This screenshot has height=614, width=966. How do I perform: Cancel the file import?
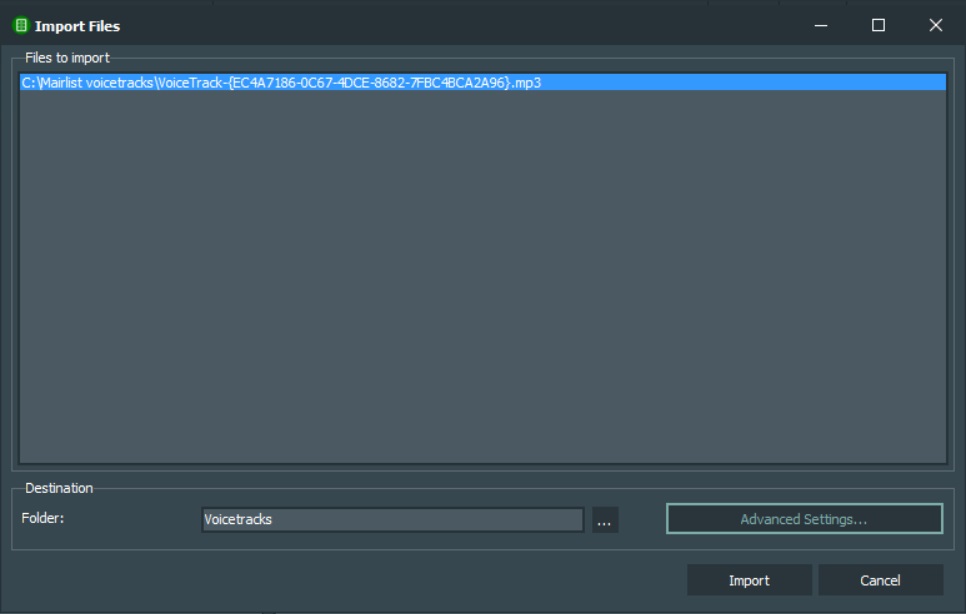(880, 580)
